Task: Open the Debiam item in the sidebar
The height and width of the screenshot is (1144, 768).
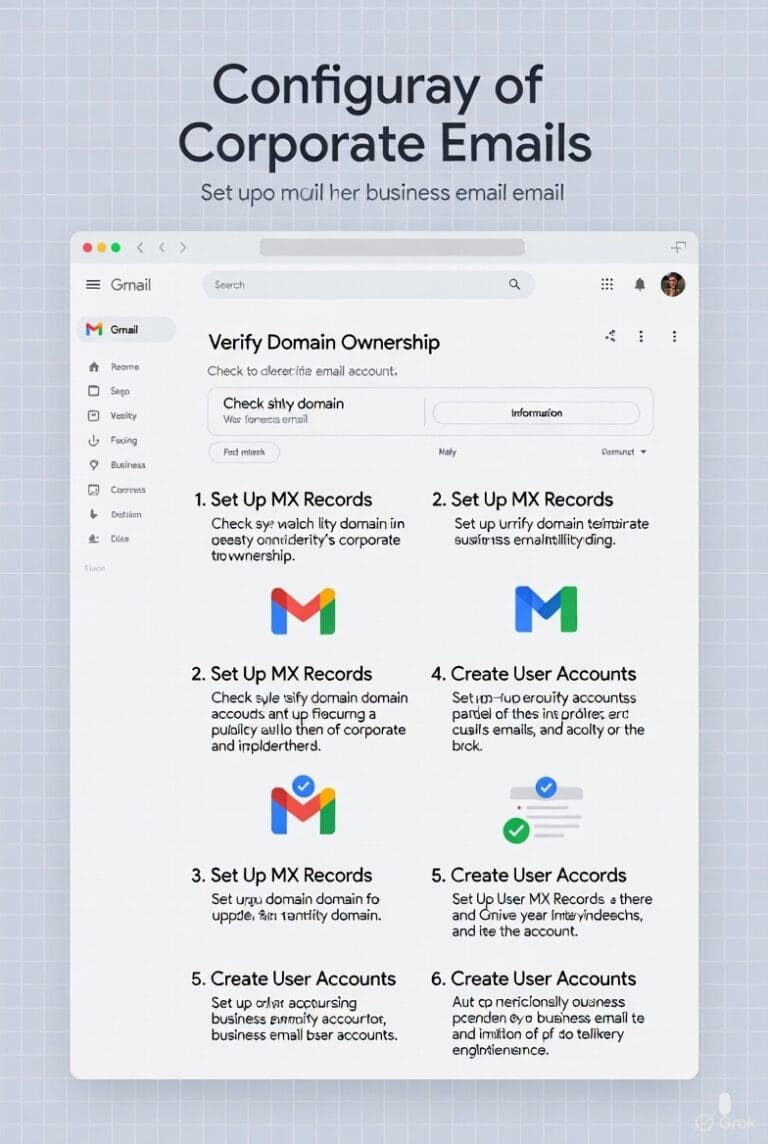Action: click(x=115, y=514)
